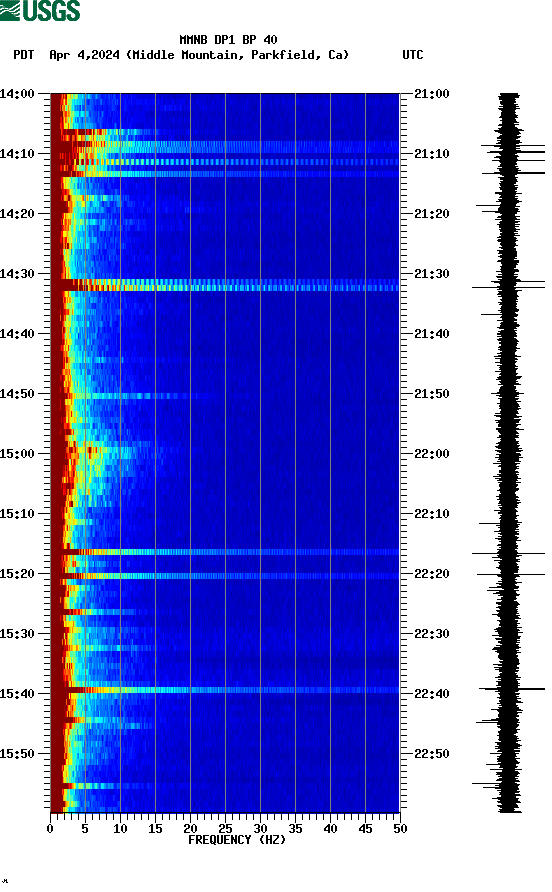Click the 'PDT' timezone label

point(23,55)
